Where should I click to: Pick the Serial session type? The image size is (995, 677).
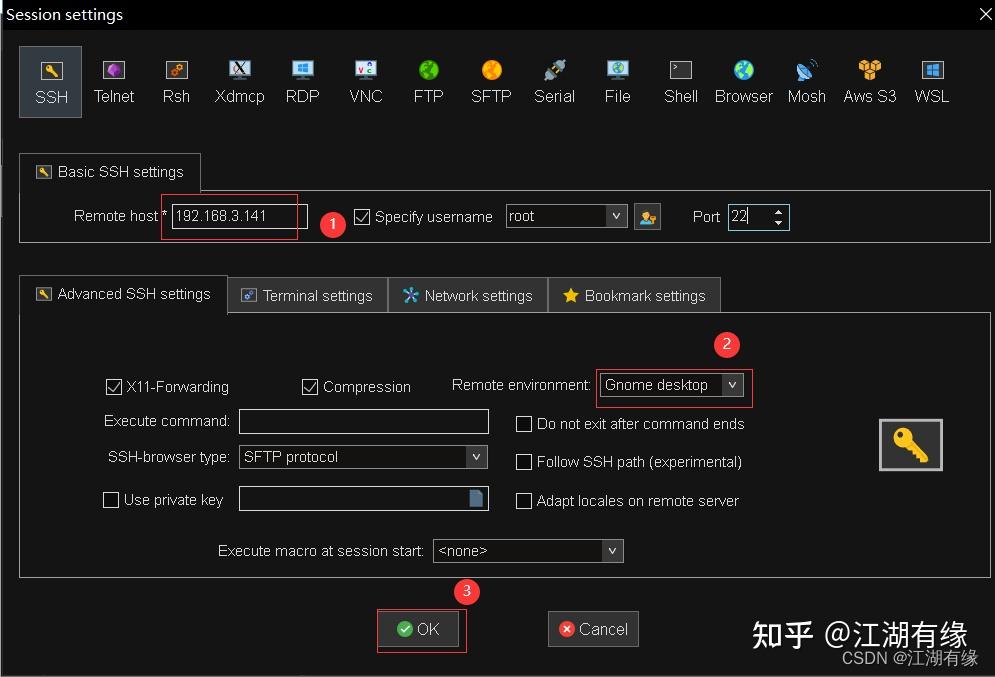554,82
